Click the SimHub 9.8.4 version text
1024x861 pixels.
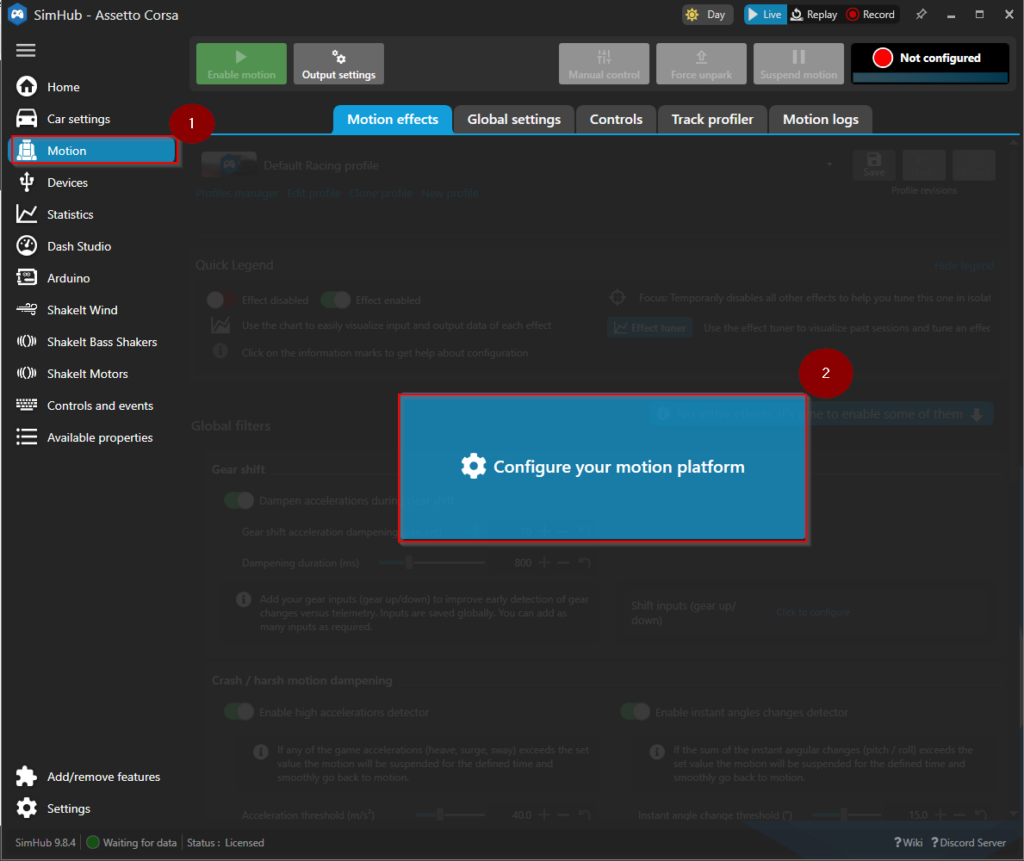(45, 843)
